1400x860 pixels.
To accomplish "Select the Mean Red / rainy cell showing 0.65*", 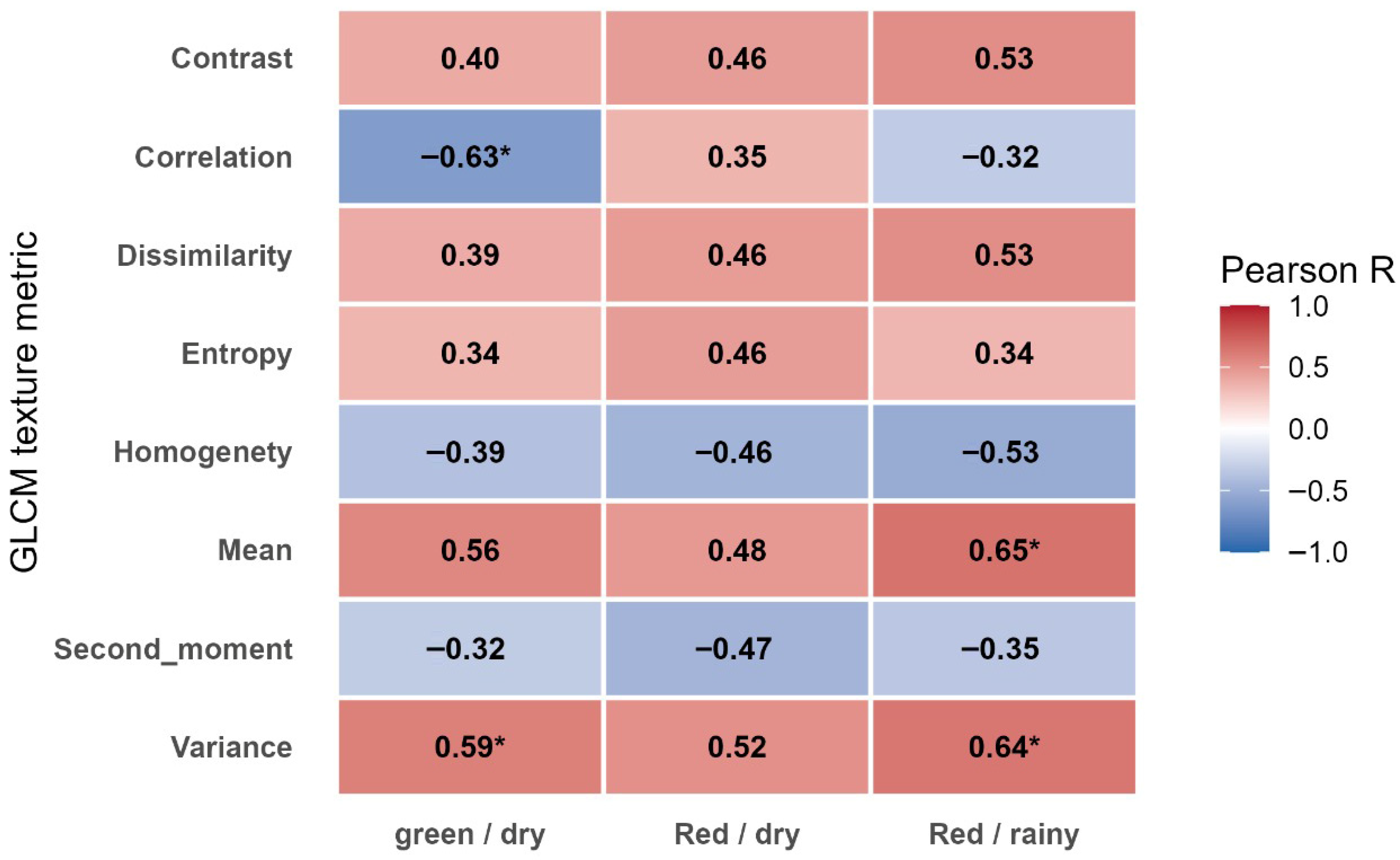I will (x=1004, y=550).
